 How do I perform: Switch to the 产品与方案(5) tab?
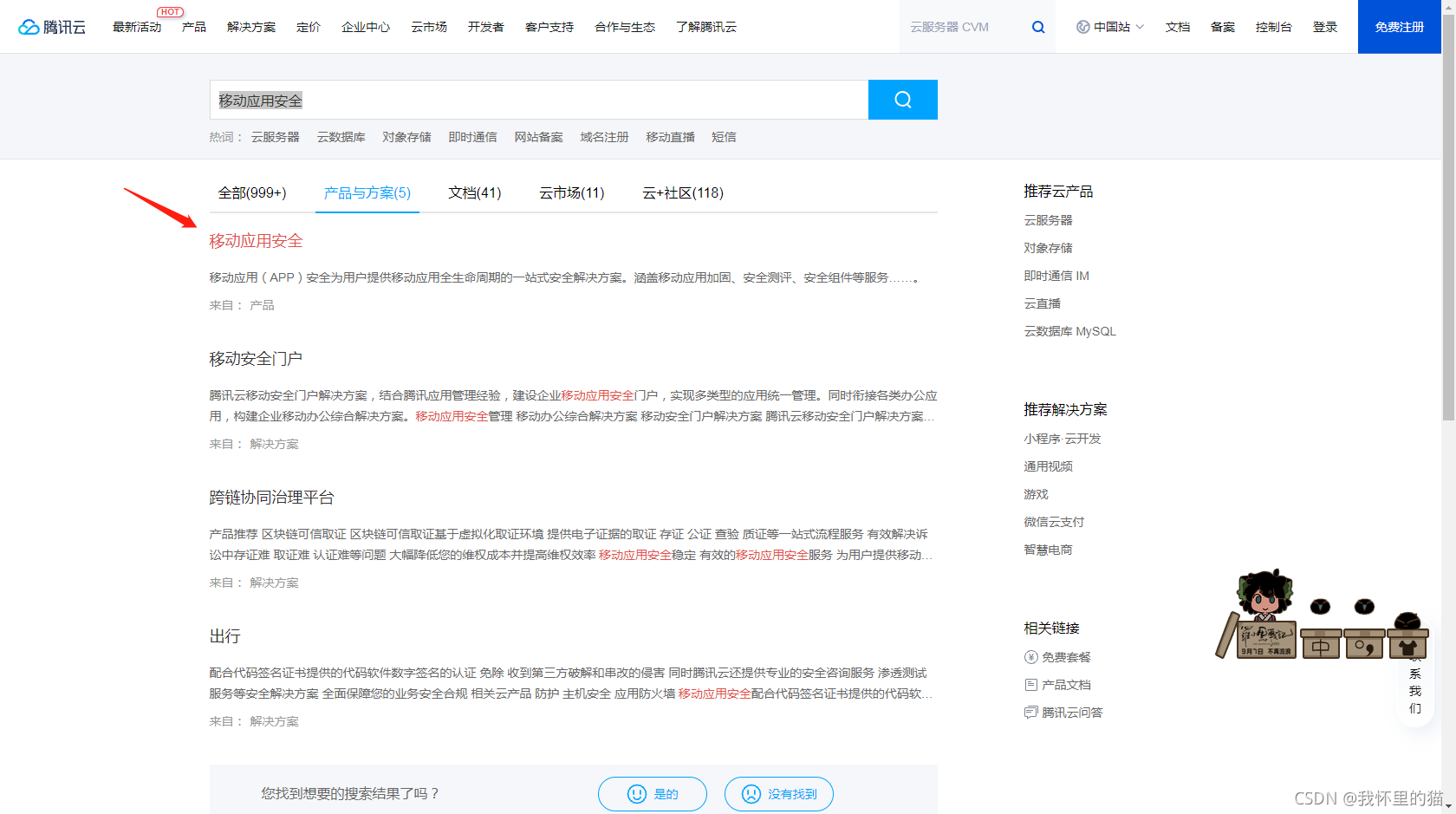coord(367,192)
